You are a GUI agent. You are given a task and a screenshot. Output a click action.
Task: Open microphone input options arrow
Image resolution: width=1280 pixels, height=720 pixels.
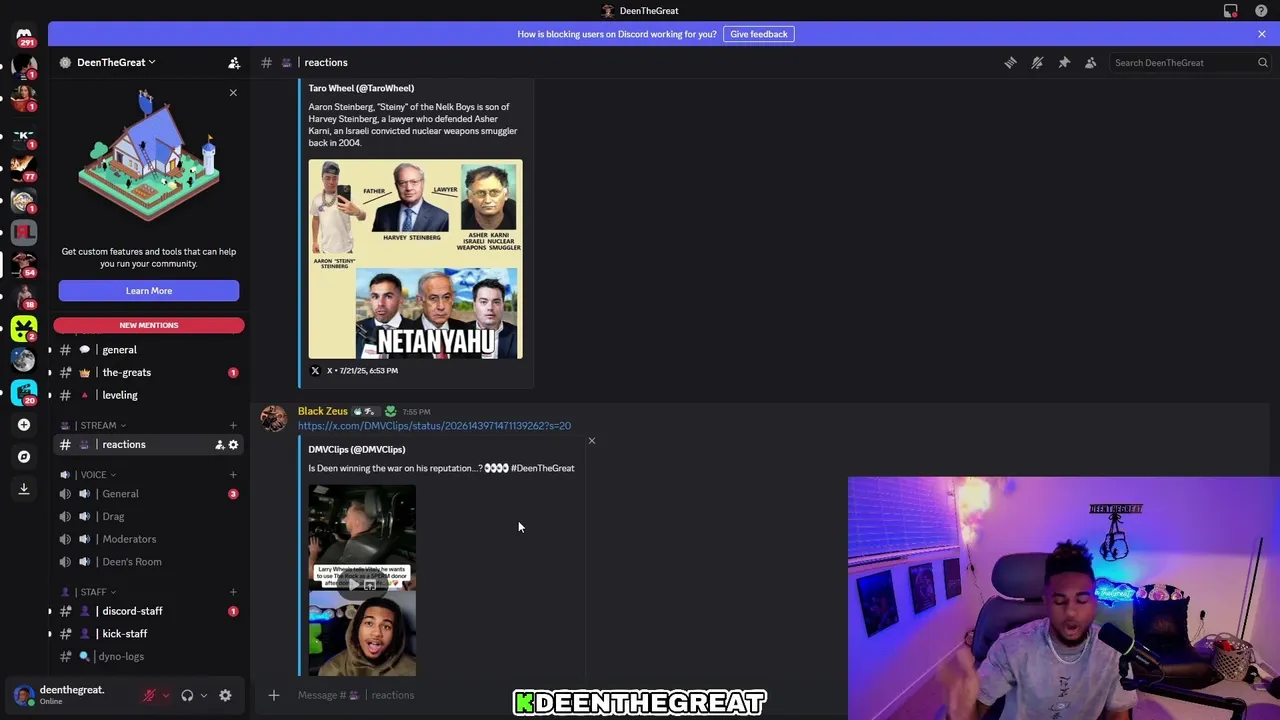tap(165, 695)
